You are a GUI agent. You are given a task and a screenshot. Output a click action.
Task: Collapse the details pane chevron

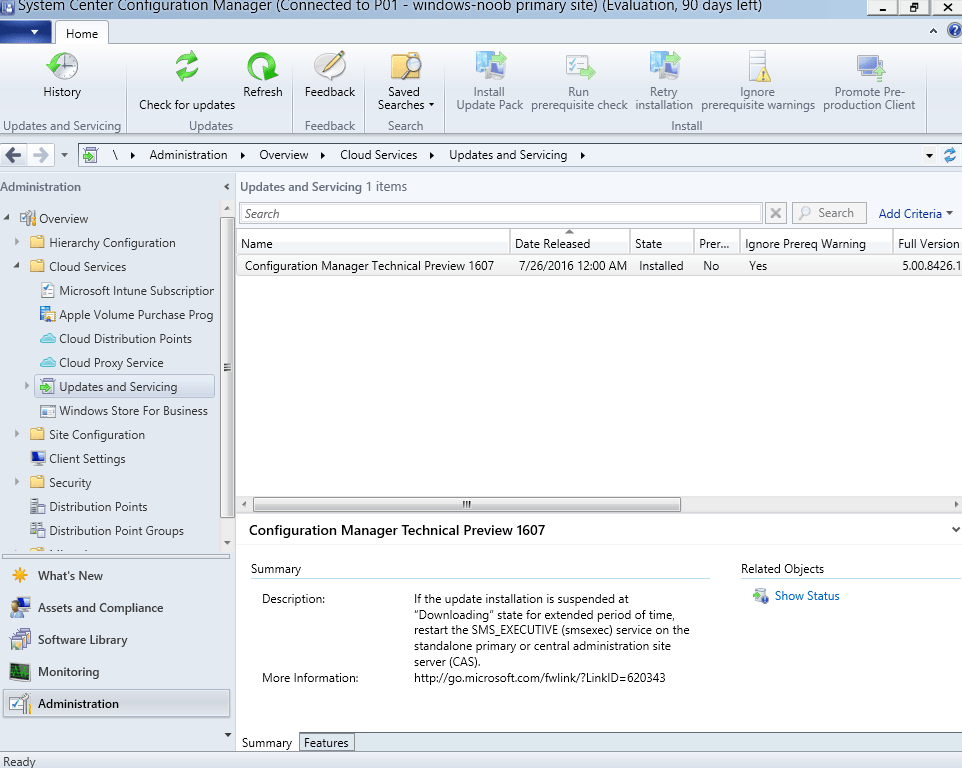tap(955, 529)
